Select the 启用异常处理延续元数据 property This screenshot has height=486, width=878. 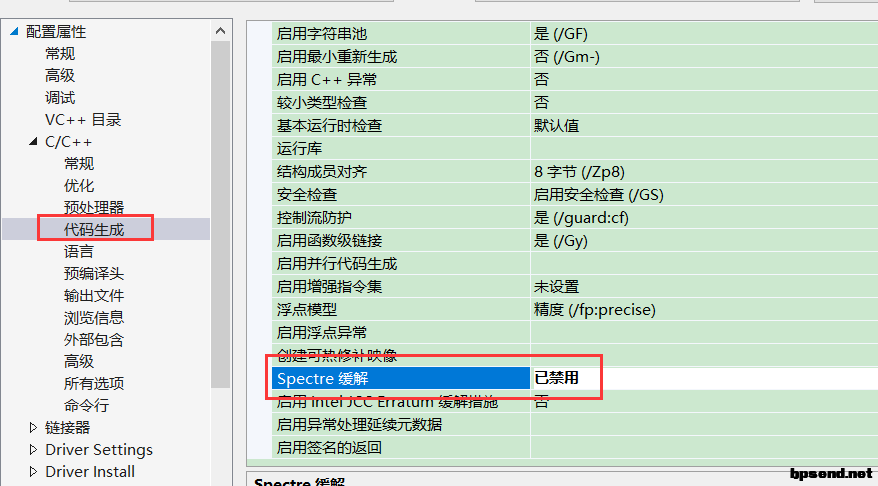(359, 424)
